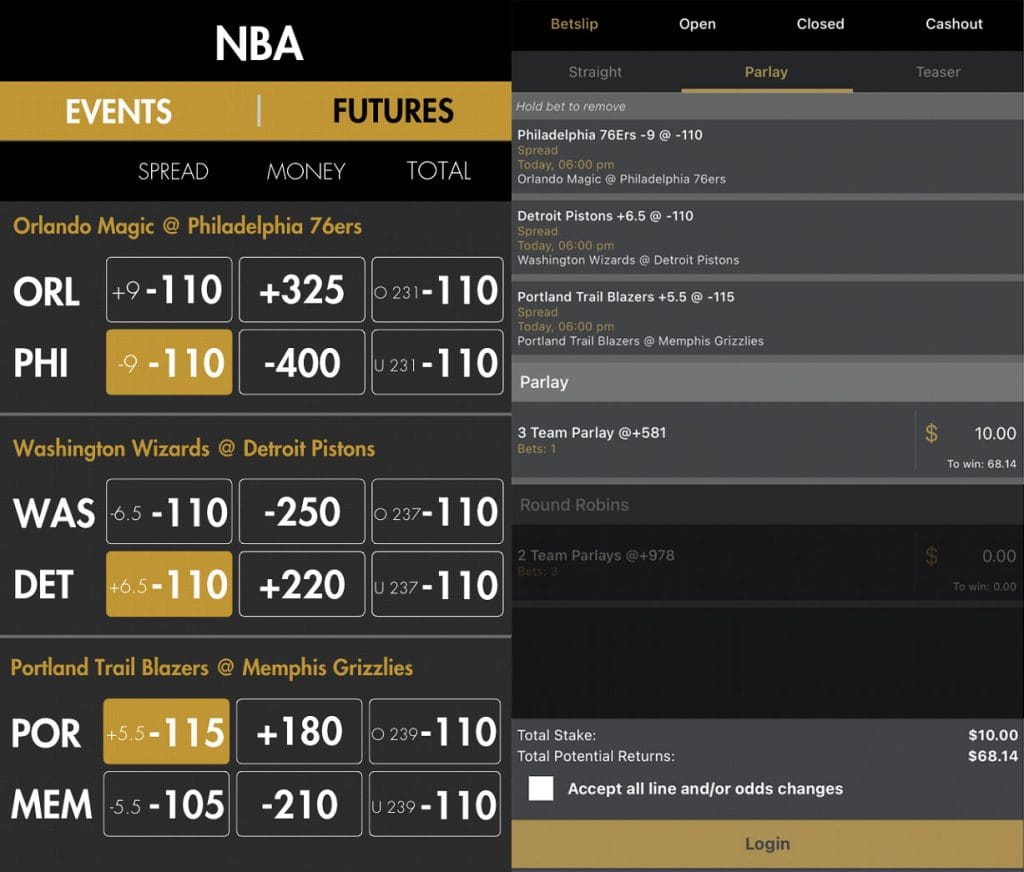Image resolution: width=1024 pixels, height=872 pixels.
Task: Select PHI -400 moneyline
Action: (x=302, y=362)
